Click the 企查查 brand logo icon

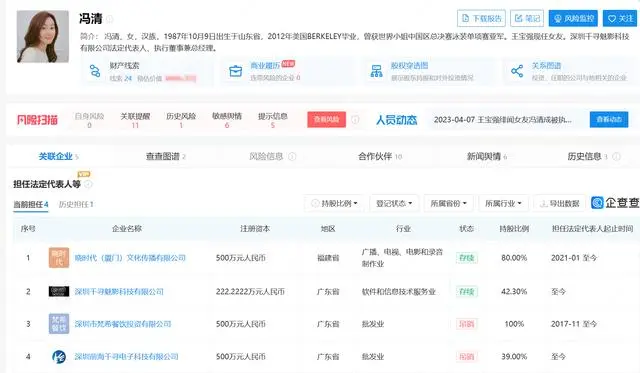click(597, 203)
